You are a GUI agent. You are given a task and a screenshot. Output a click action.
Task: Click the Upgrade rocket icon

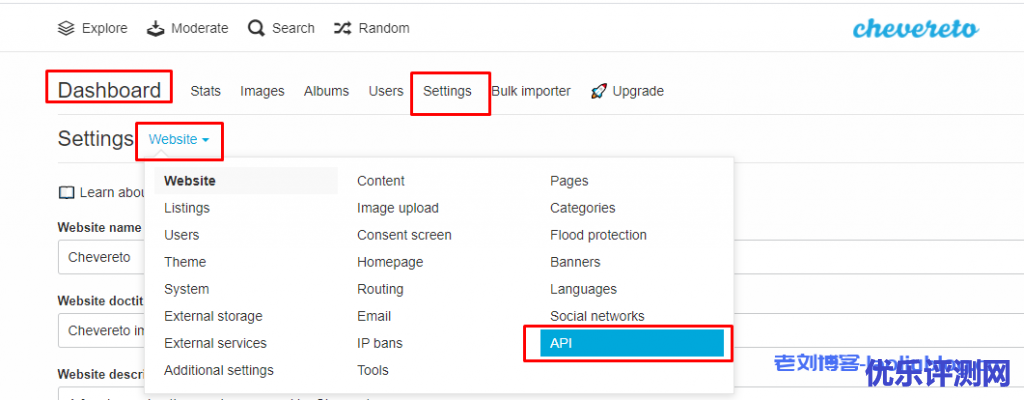tap(598, 91)
